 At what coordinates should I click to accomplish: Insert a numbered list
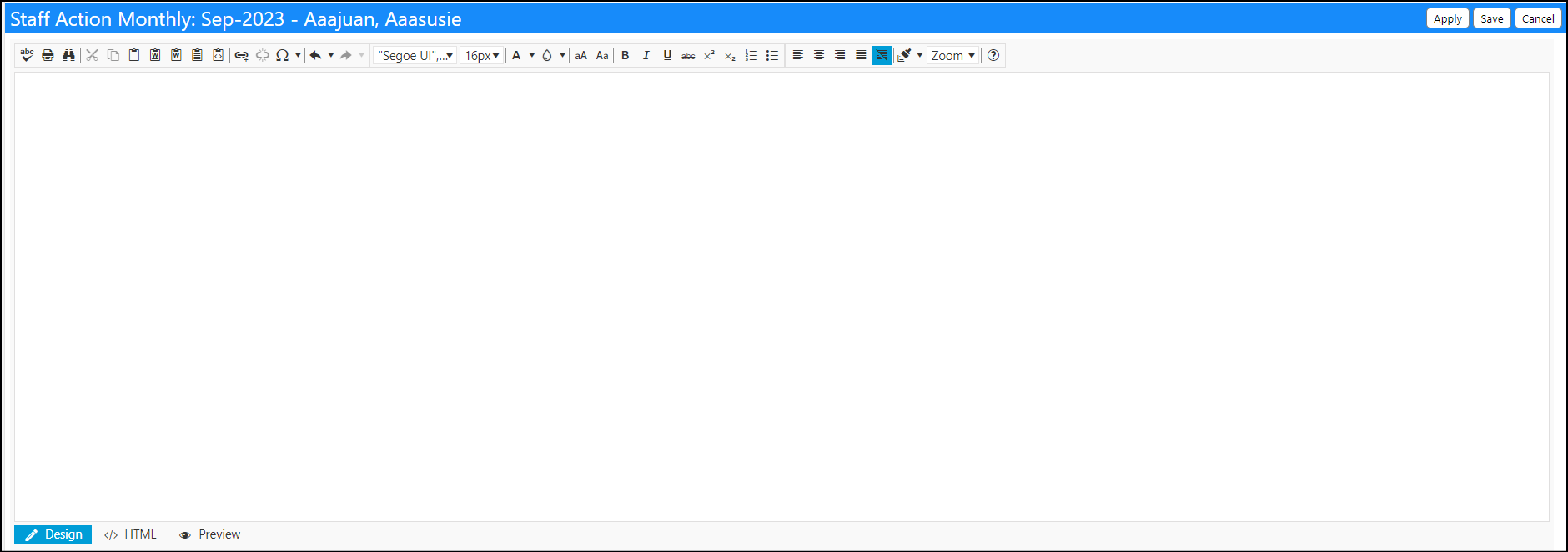click(x=751, y=55)
